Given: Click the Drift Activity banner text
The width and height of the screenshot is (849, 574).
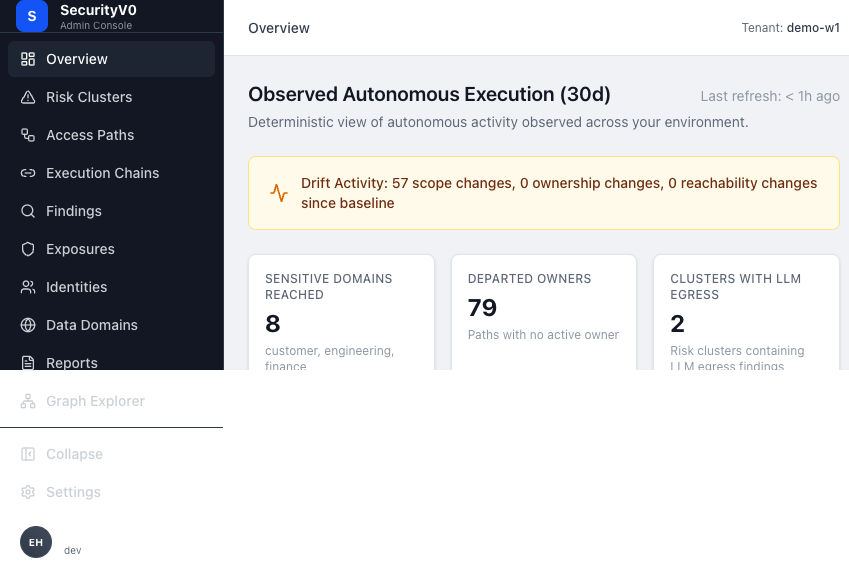Looking at the screenshot, I should 559,193.
